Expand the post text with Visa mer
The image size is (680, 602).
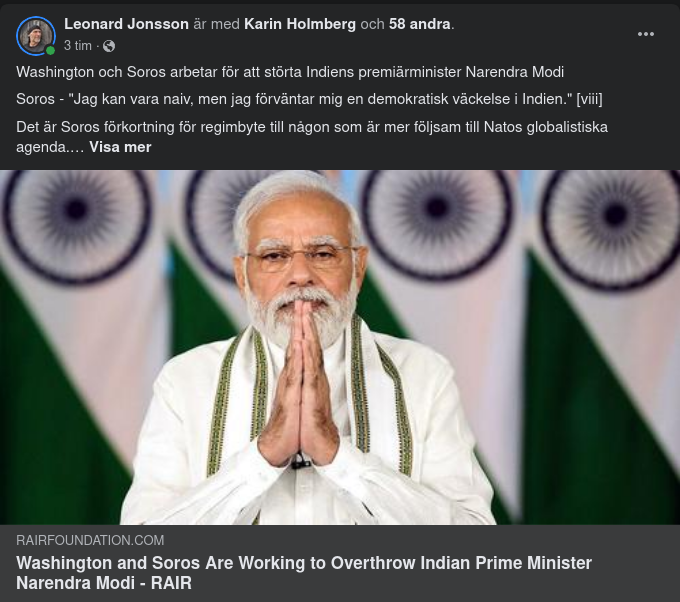[x=120, y=147]
